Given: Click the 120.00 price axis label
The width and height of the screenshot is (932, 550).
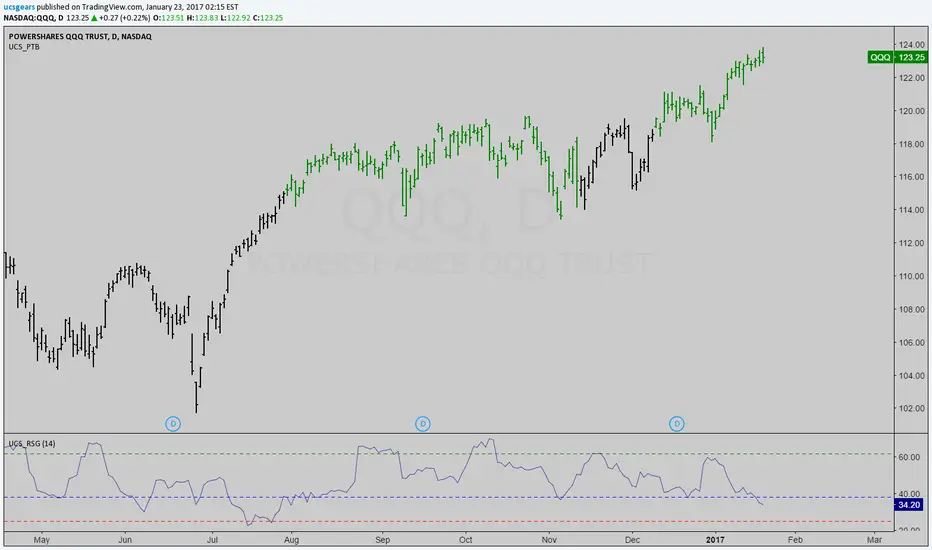Looking at the screenshot, I should point(912,111).
